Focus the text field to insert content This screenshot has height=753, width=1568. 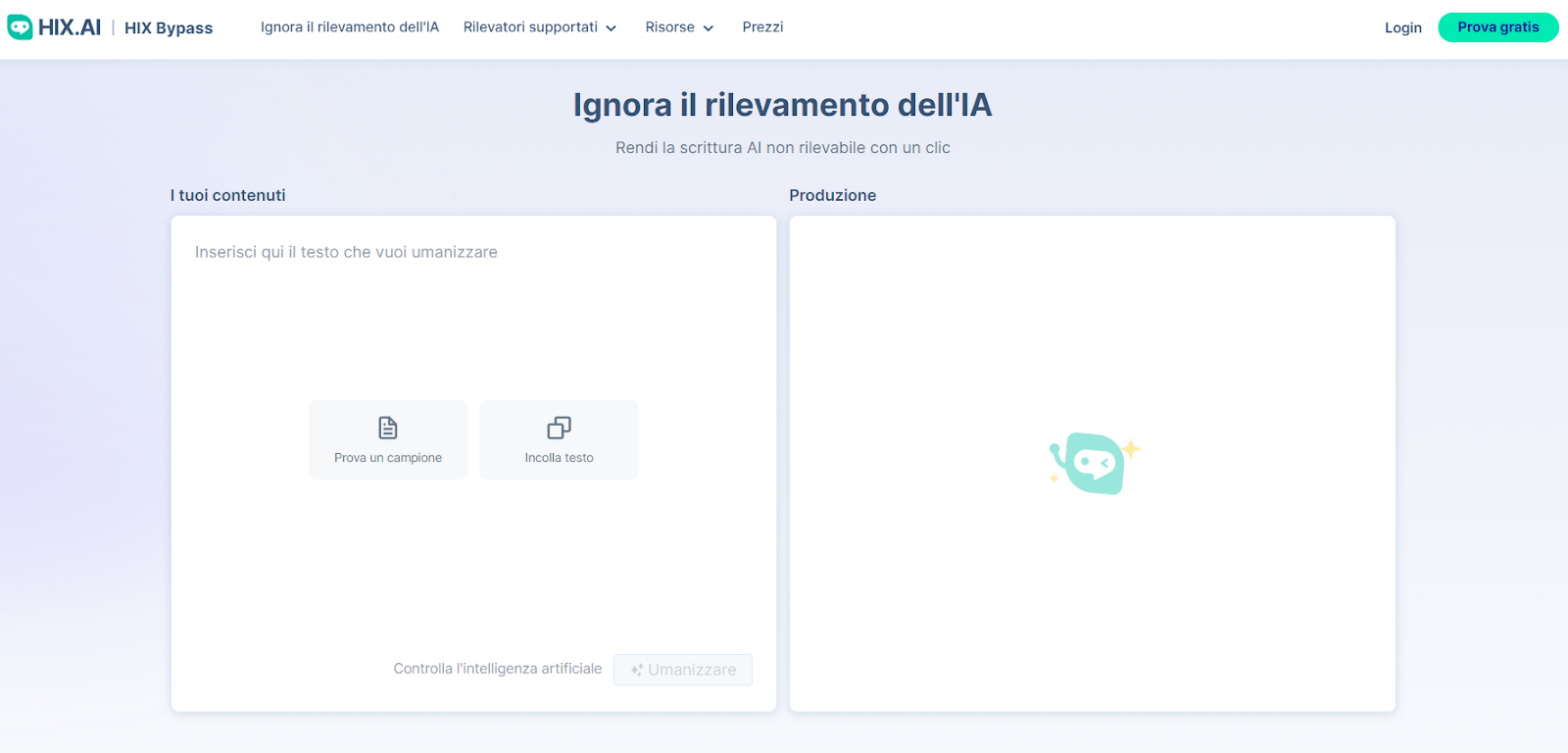470,314
